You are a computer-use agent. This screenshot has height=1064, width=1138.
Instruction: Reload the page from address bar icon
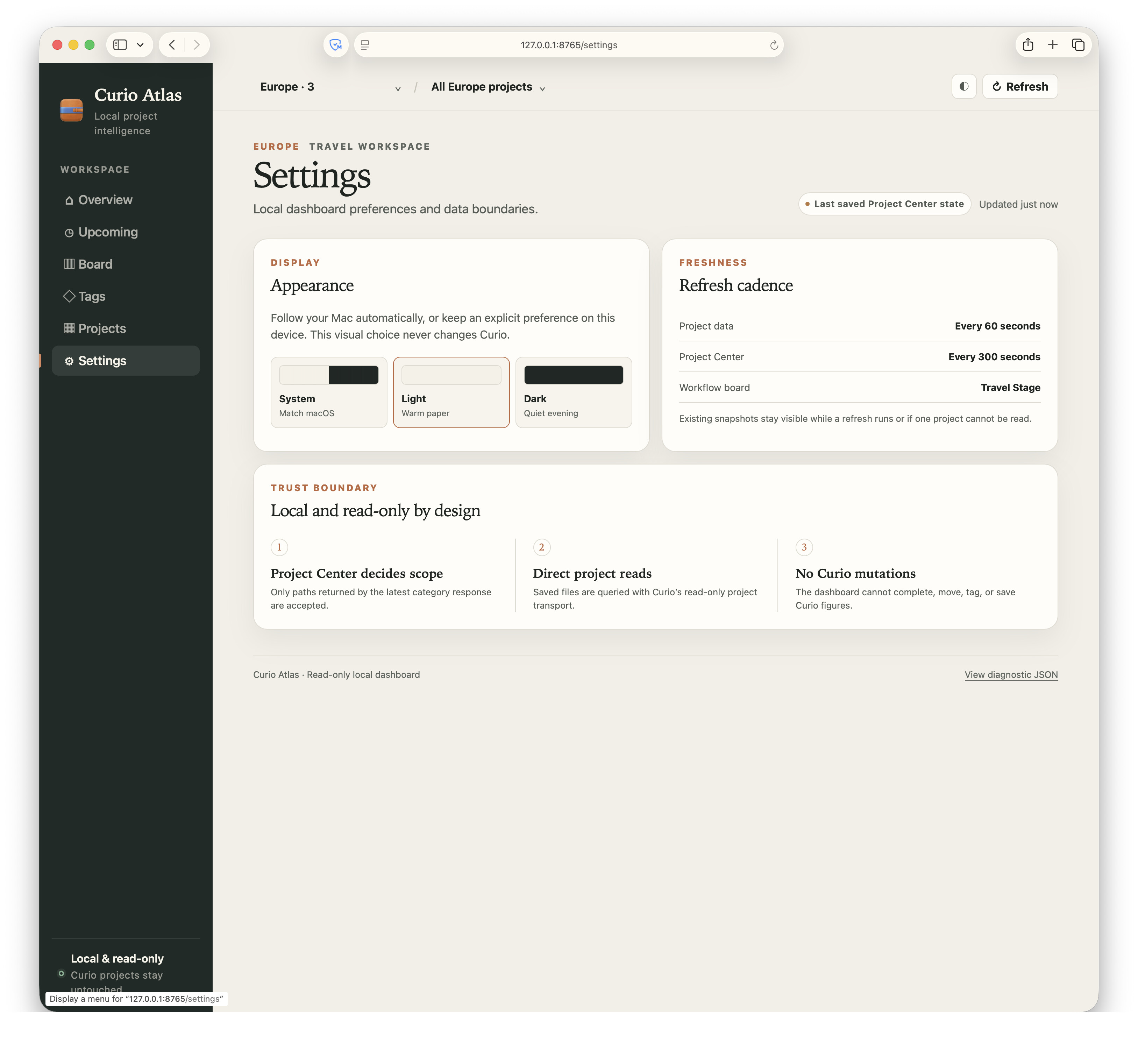click(x=774, y=45)
